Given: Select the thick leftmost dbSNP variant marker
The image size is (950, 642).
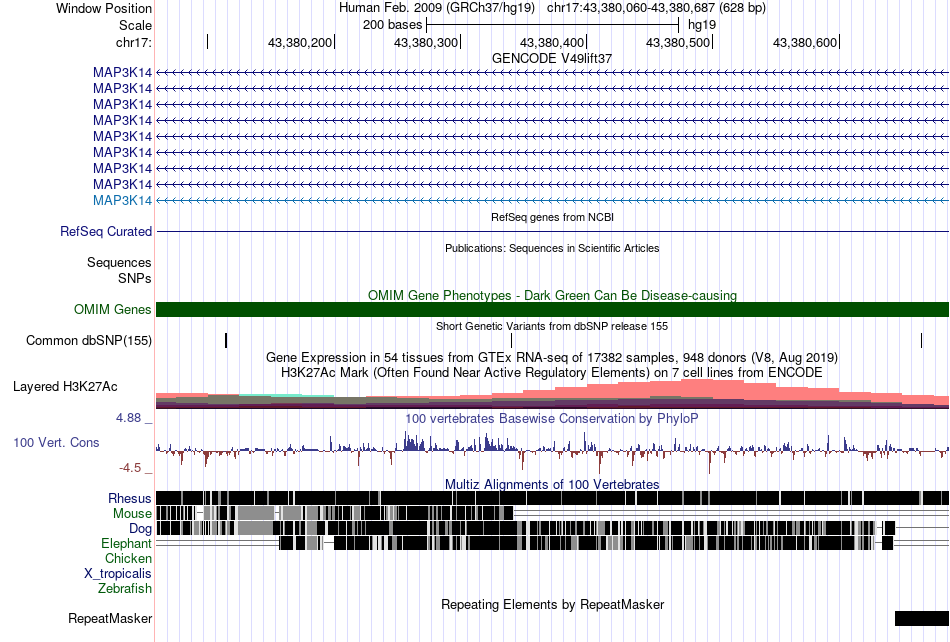Looking at the screenshot, I should point(226,340).
